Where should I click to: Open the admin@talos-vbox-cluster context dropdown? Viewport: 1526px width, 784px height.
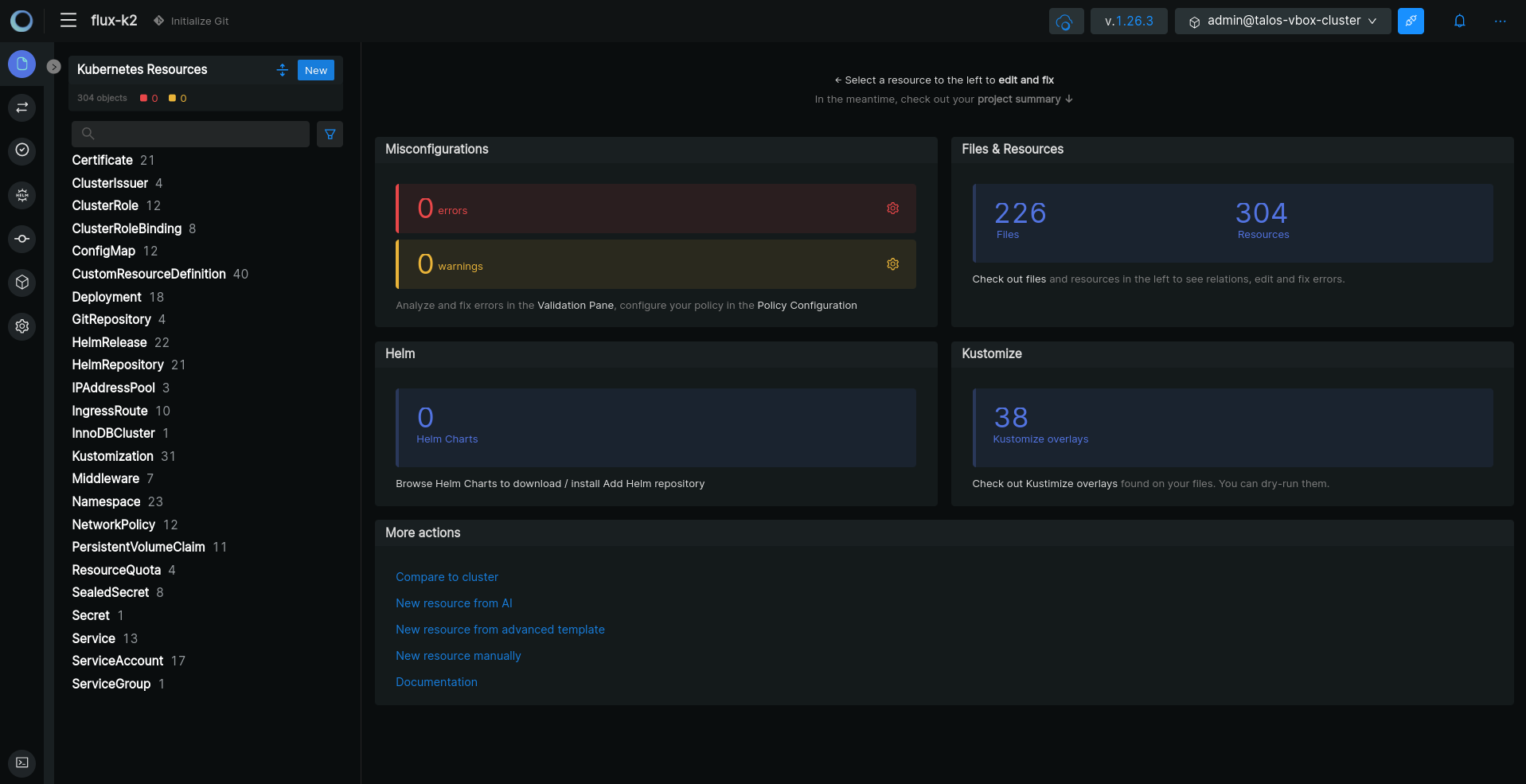click(1282, 21)
